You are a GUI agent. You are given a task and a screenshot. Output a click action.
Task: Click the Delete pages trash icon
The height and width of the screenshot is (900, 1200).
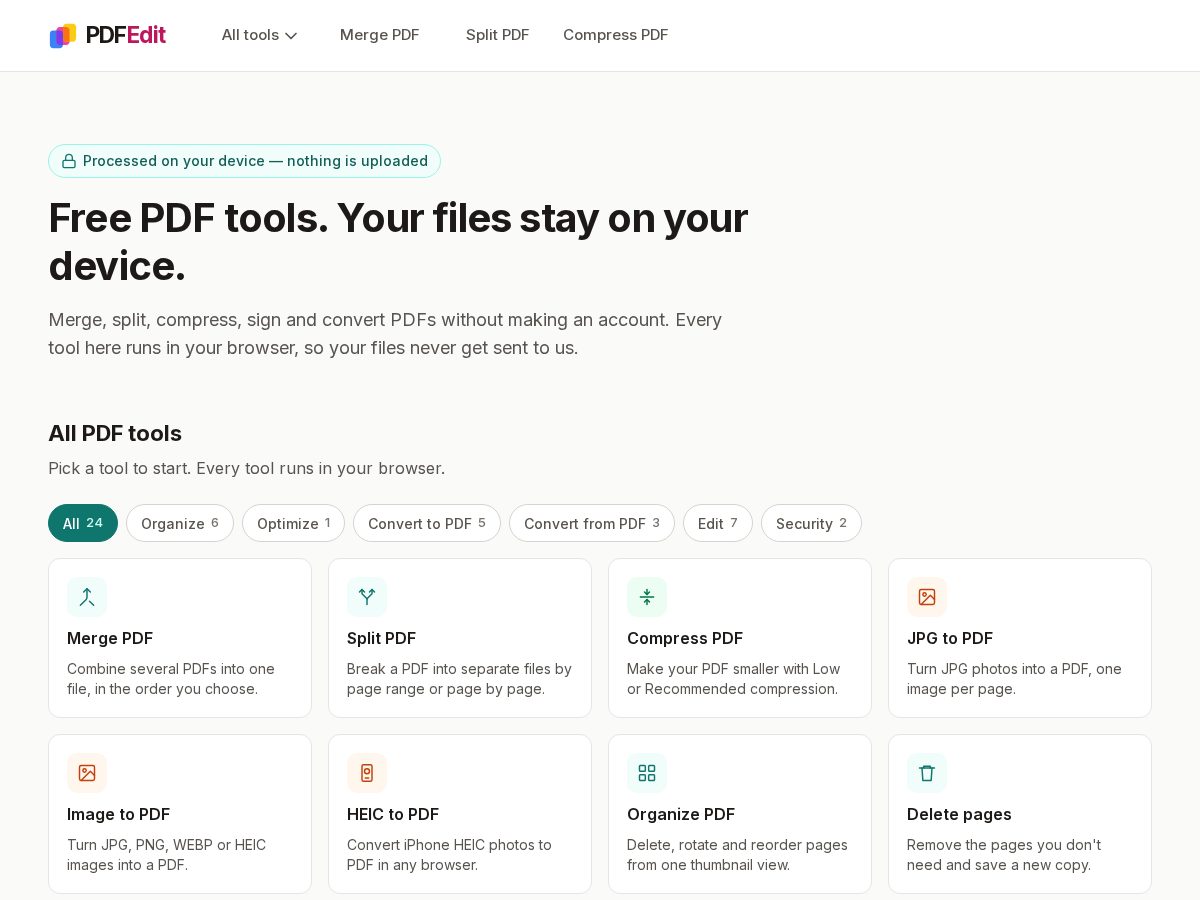coord(927,773)
